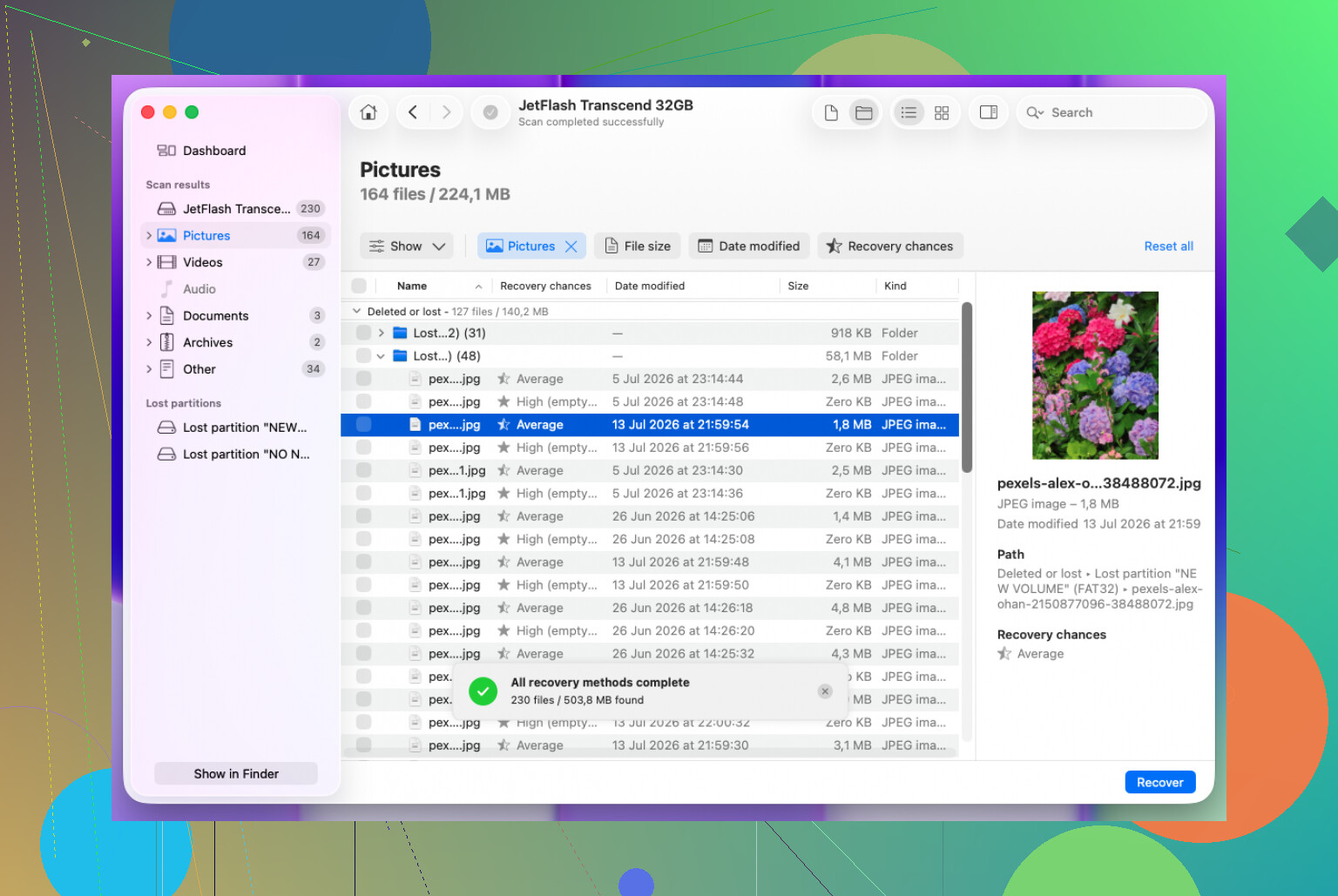The height and width of the screenshot is (896, 1338).
Task: Collapse the Lost...) (48) folder
Action: 381,356
